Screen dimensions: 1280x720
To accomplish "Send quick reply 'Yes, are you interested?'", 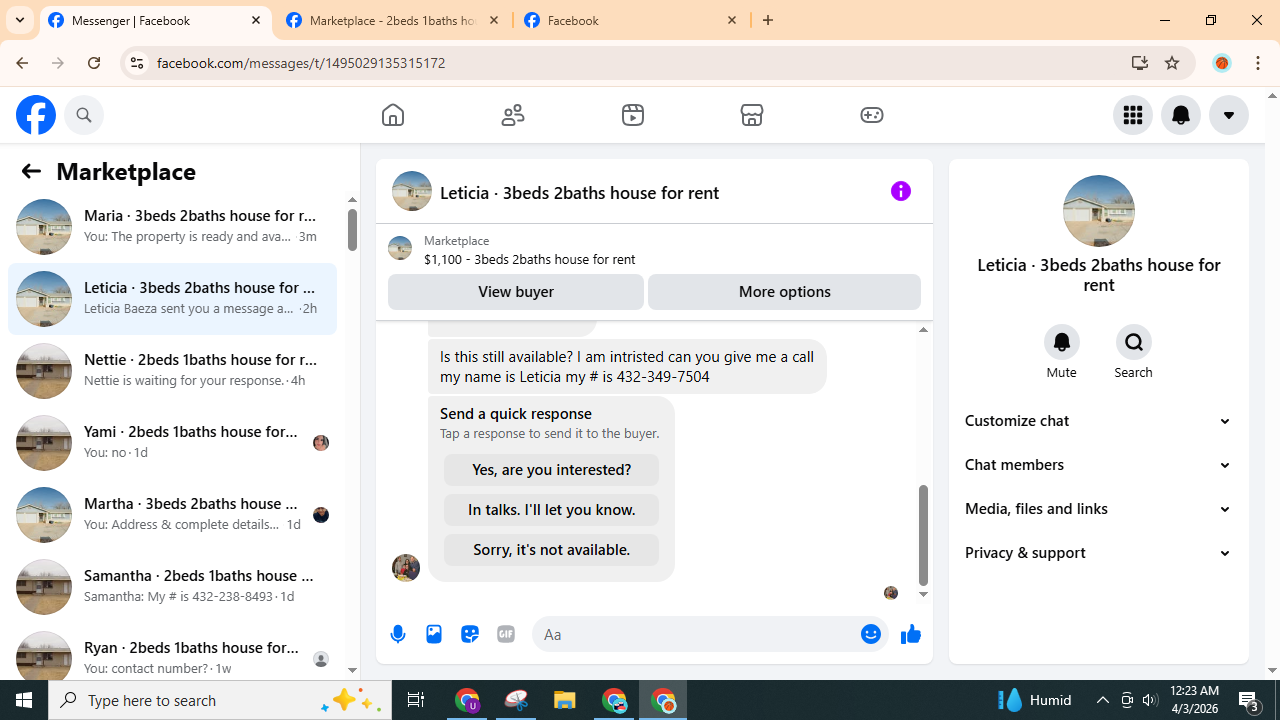I will coord(552,470).
